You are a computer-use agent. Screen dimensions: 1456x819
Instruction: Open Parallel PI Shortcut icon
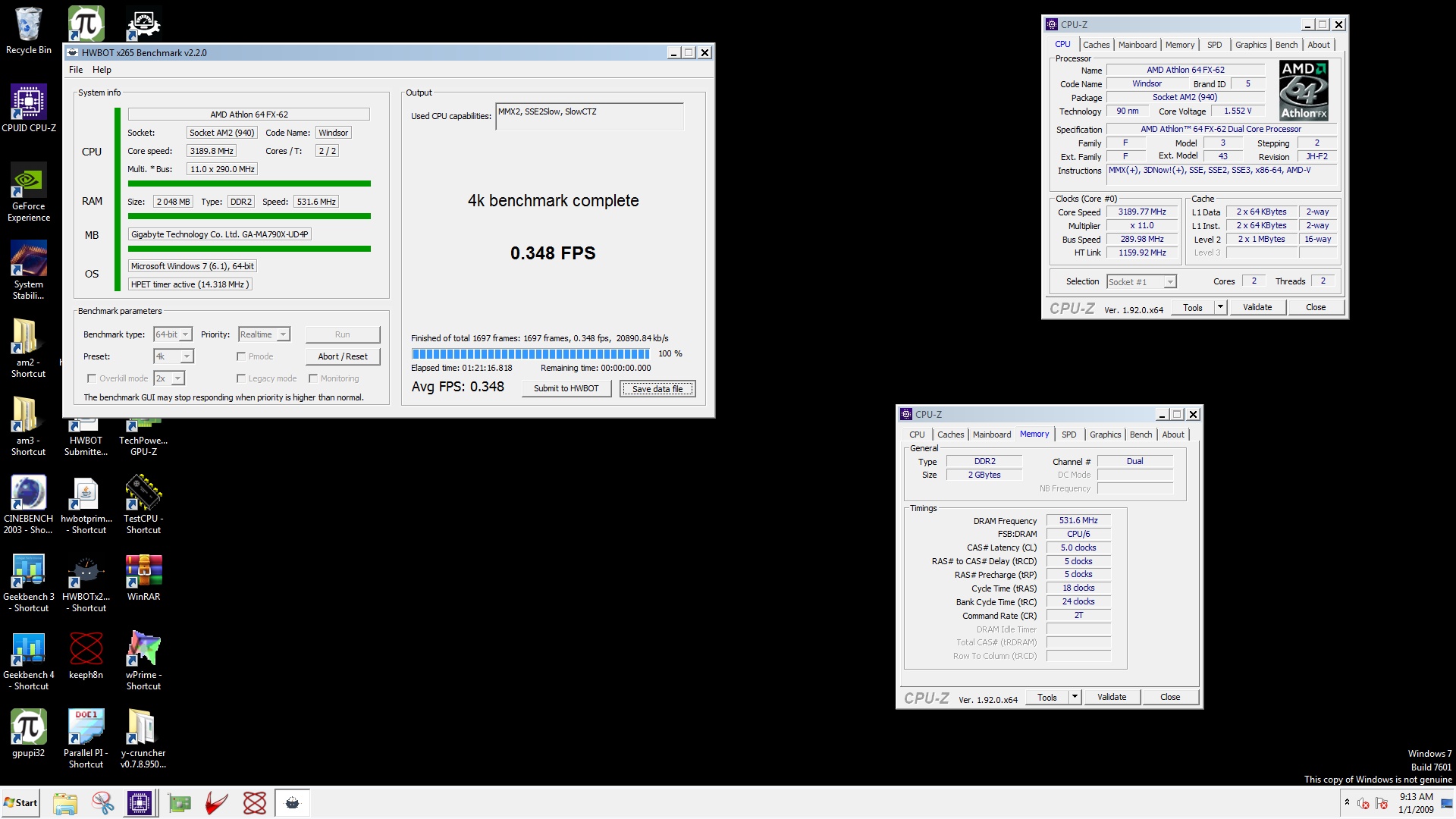coord(86,739)
